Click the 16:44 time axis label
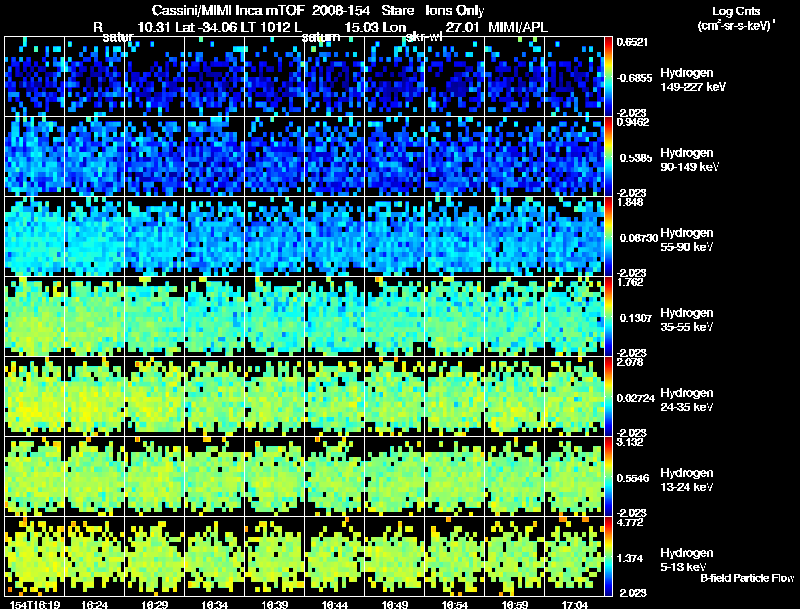 coord(335,604)
